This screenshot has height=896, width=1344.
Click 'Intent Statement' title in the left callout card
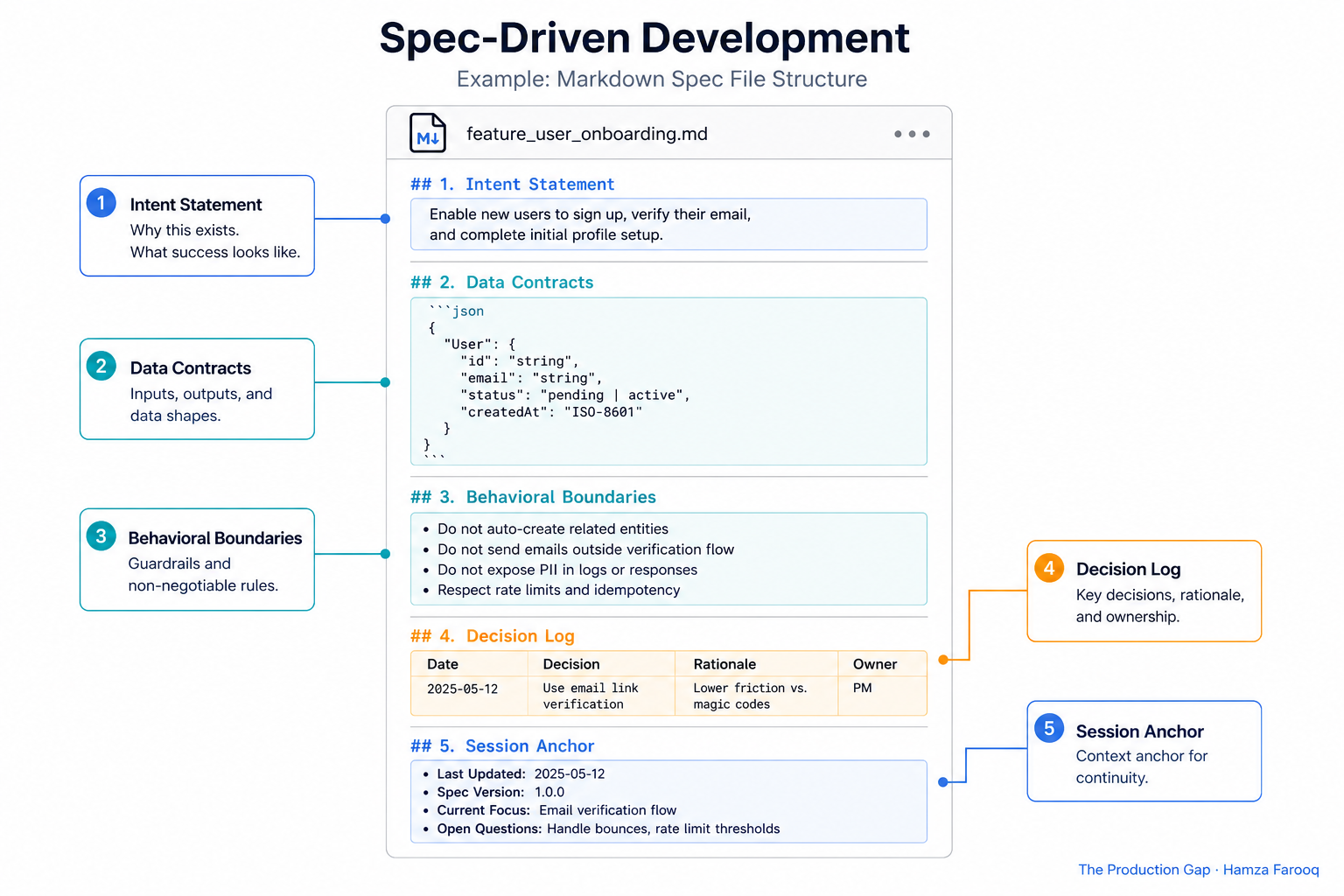click(x=196, y=205)
